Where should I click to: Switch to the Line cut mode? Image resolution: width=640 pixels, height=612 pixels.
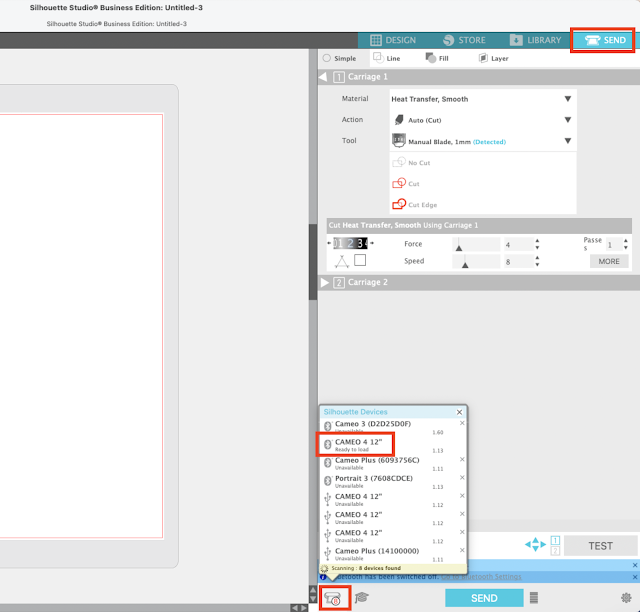click(x=387, y=58)
